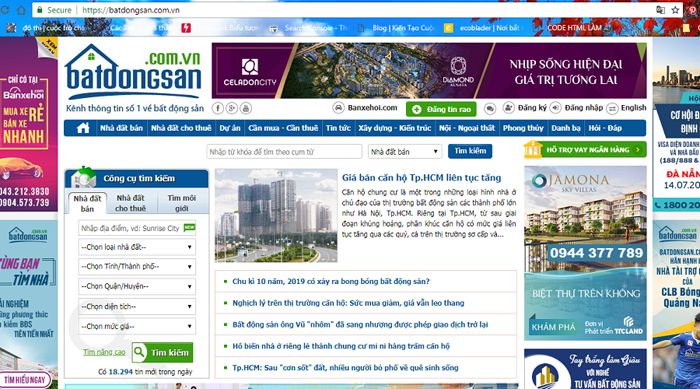
Task: Open article Chu kì 10 năm, 2019
Action: click(x=331, y=281)
